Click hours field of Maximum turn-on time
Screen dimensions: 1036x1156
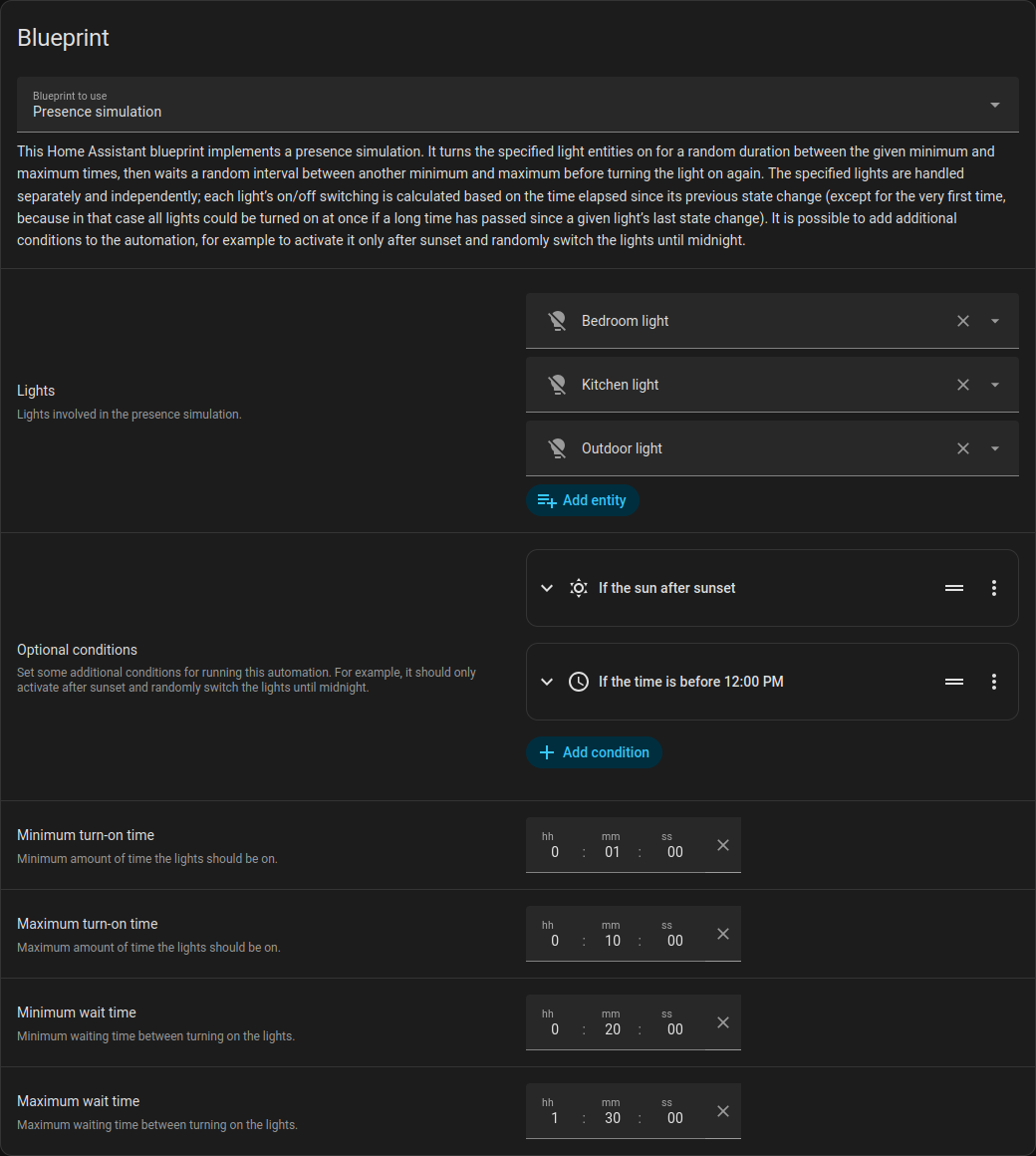(554, 934)
